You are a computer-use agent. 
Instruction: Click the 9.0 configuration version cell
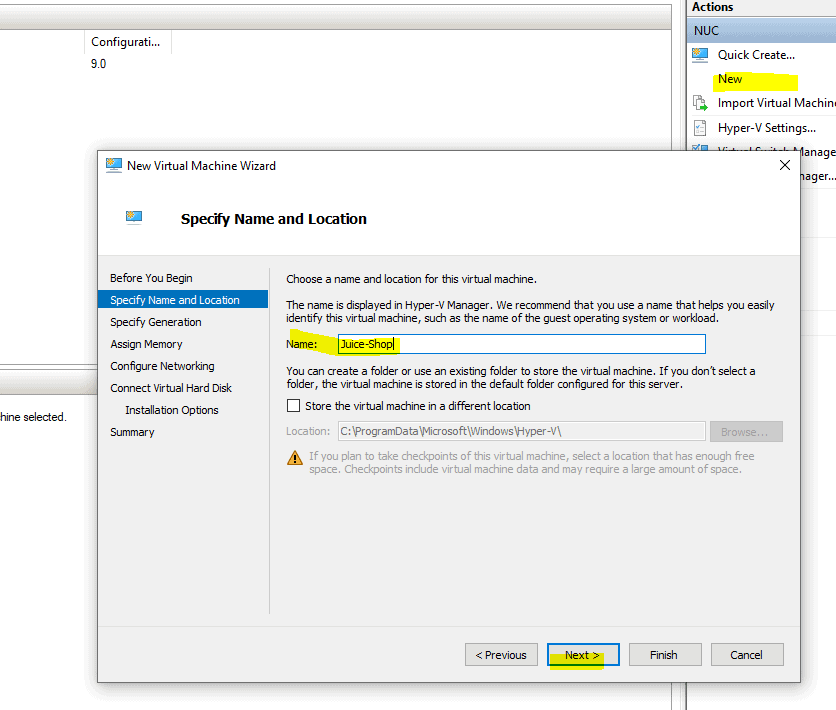coord(99,64)
